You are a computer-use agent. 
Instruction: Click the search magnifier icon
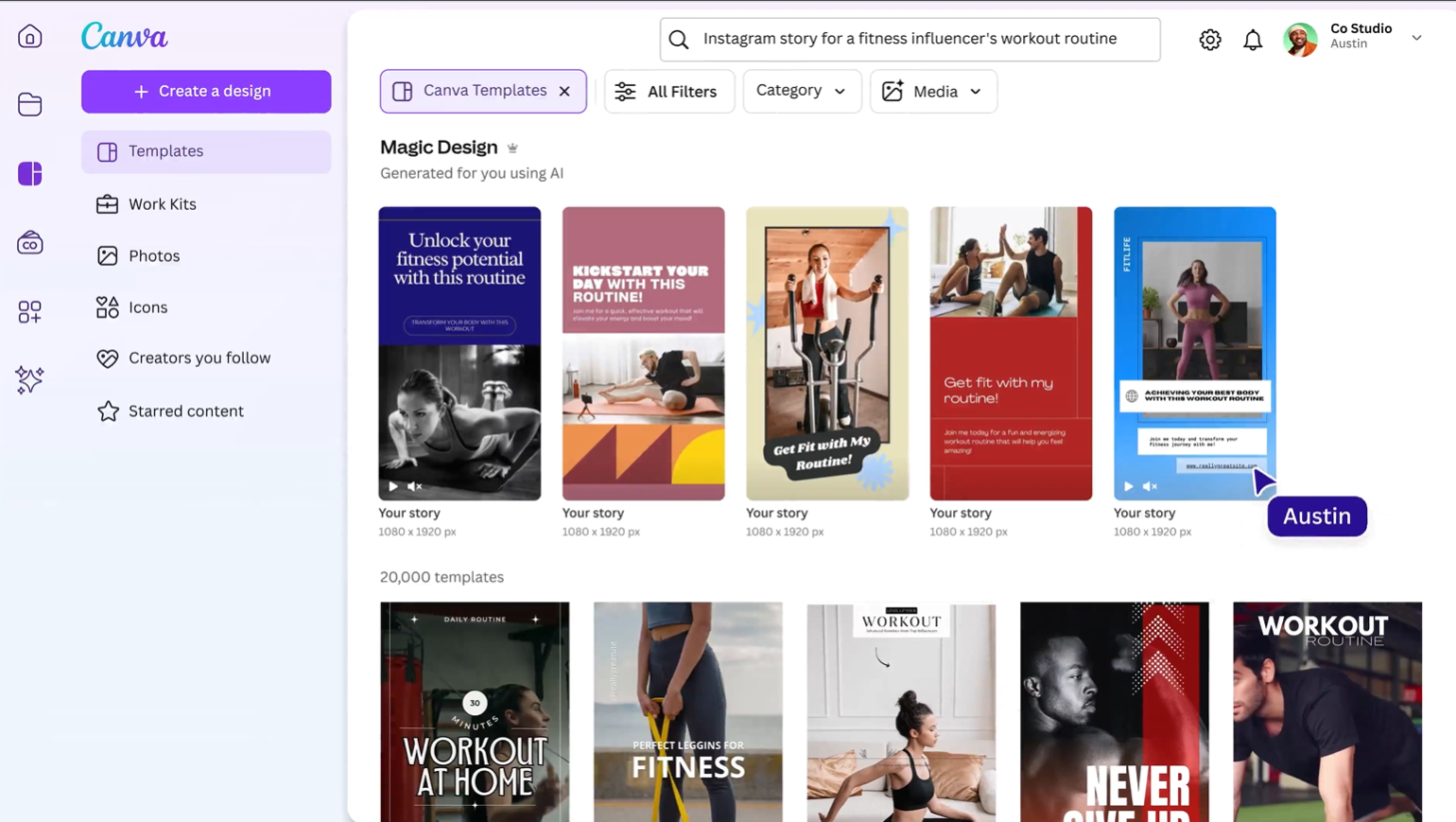coord(679,40)
